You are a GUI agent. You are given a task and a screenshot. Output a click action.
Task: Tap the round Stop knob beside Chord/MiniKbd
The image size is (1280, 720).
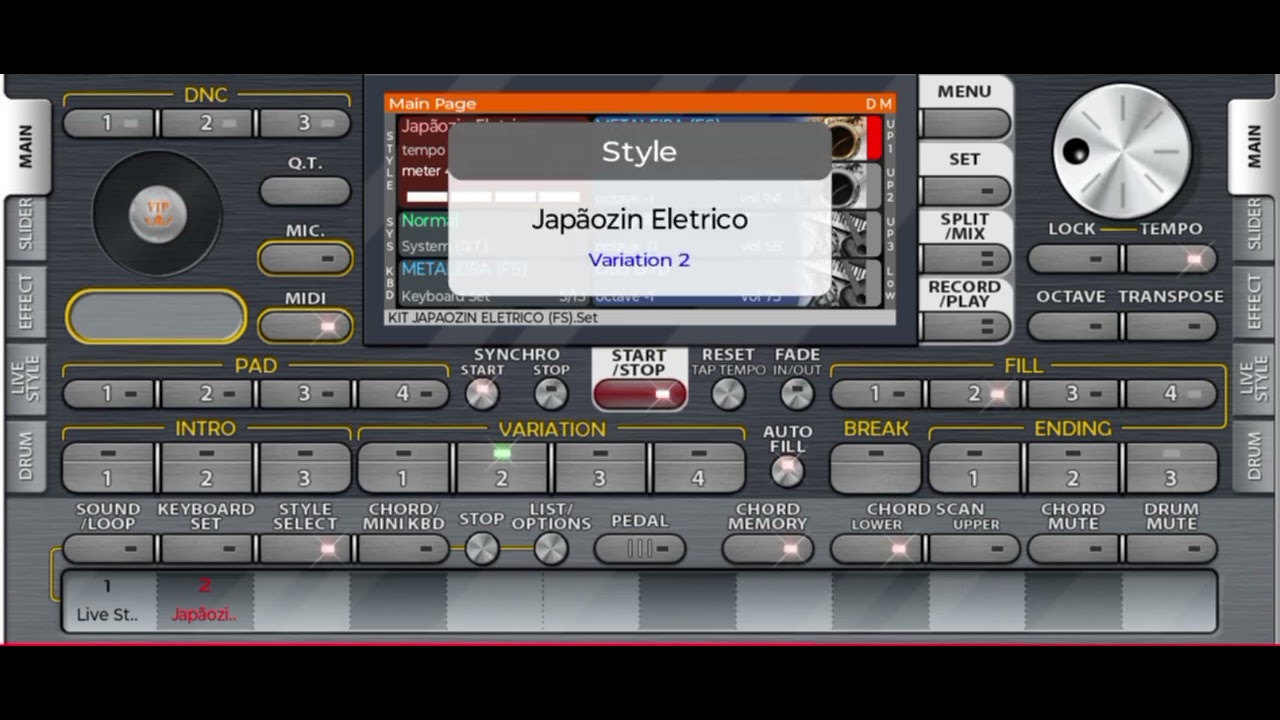pyautogui.click(x=481, y=548)
